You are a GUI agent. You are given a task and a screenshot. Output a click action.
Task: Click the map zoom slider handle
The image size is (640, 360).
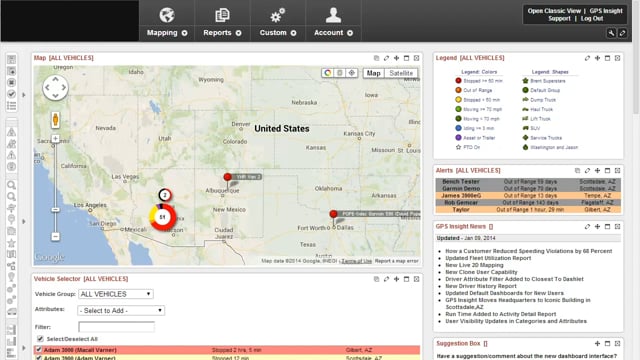(56, 209)
